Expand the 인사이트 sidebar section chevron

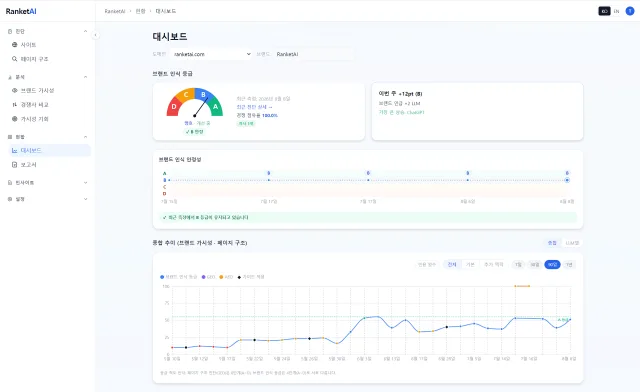pos(85,183)
